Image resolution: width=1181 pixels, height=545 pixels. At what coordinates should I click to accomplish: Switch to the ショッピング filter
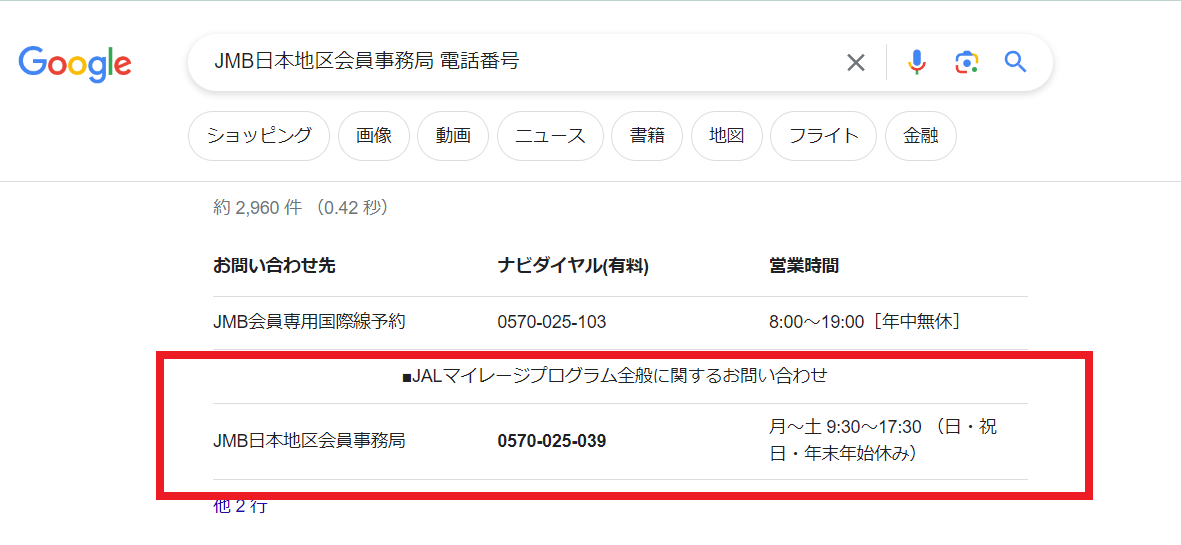(259, 136)
